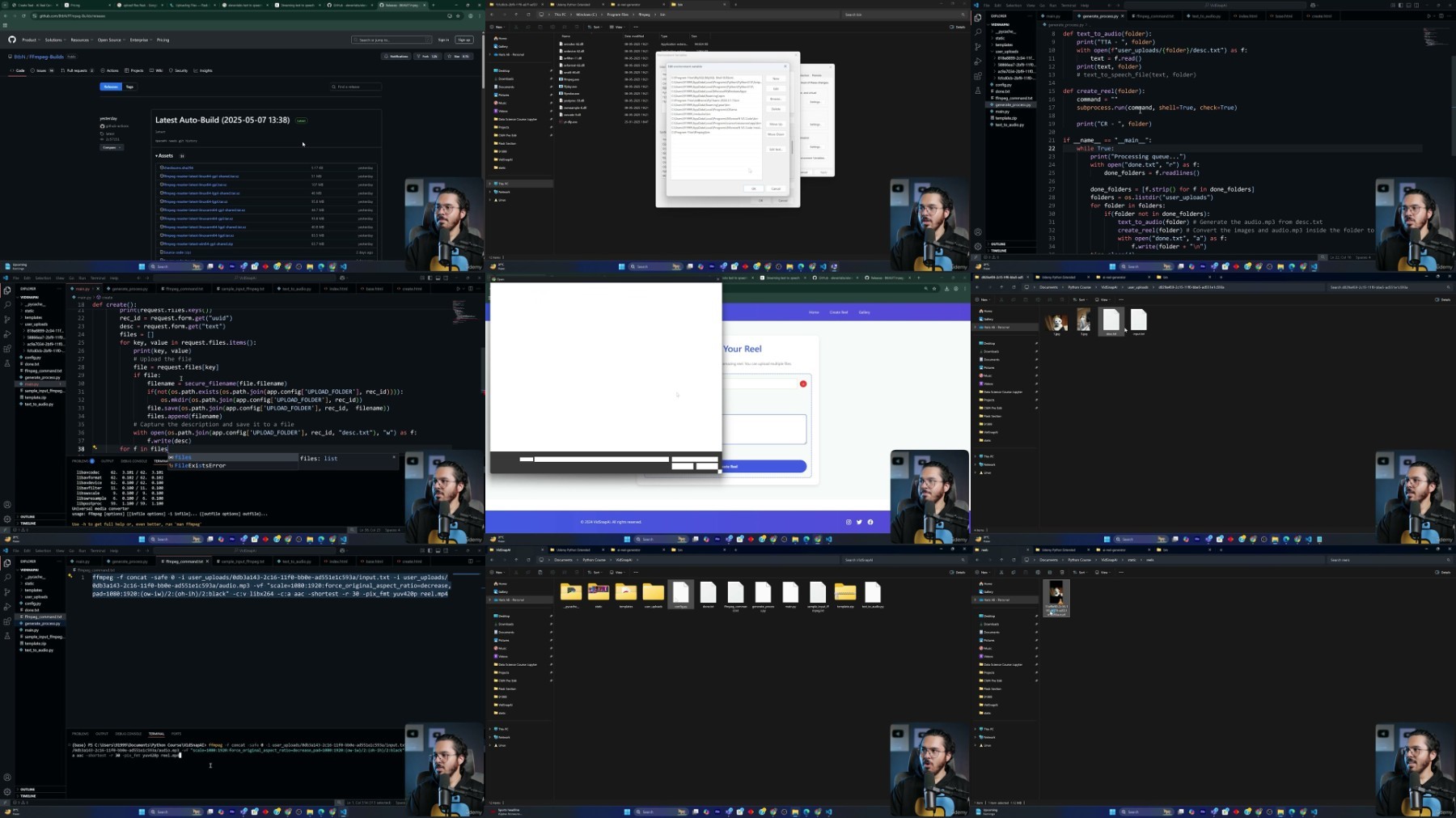This screenshot has width=1456, height=818.
Task: Open Source Control in main.py VS Code window
Action: tap(7, 320)
